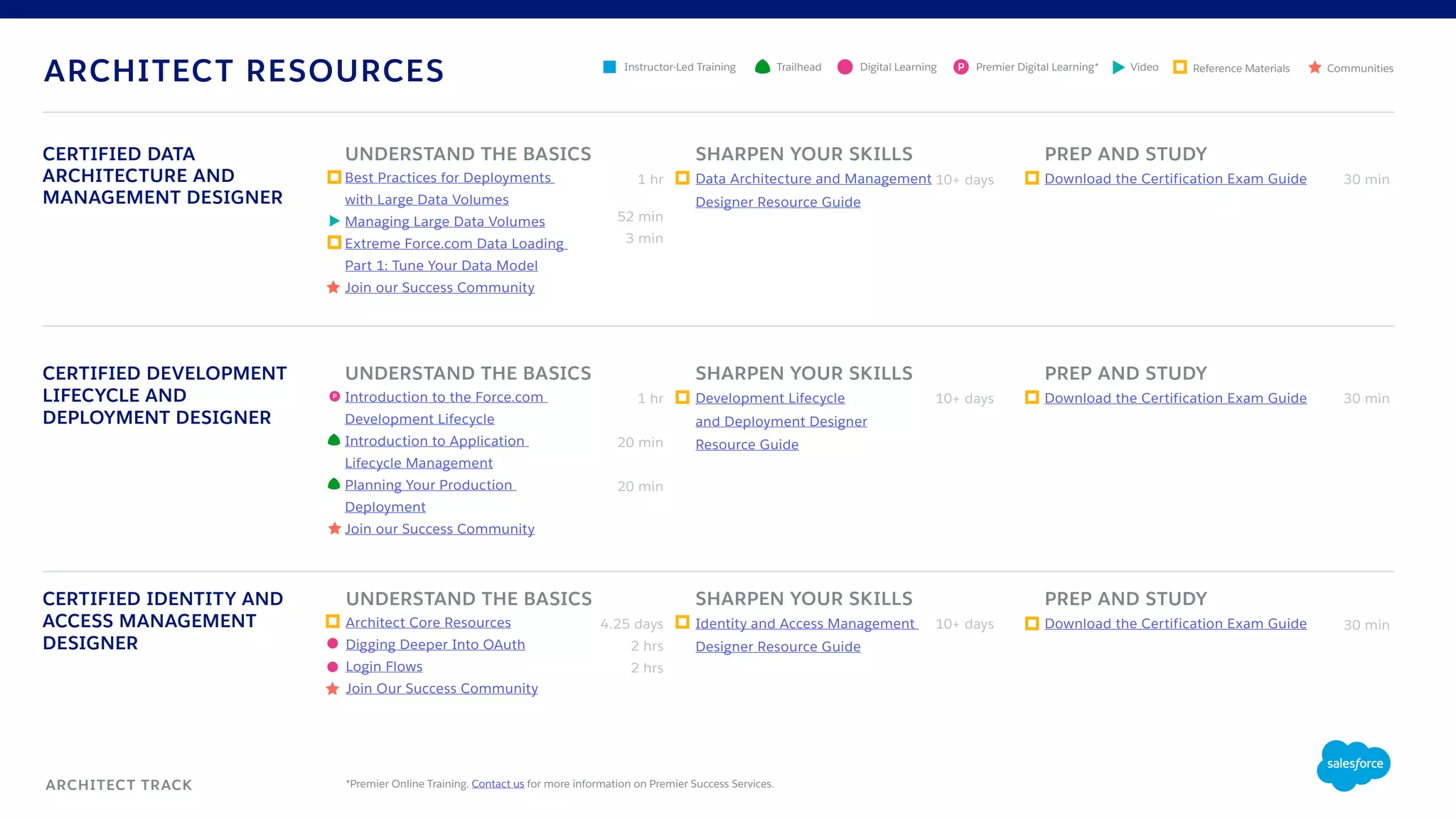Click the blue Instructor-Led Training legend square
The height and width of the screenshot is (819, 1456).
[x=609, y=67]
